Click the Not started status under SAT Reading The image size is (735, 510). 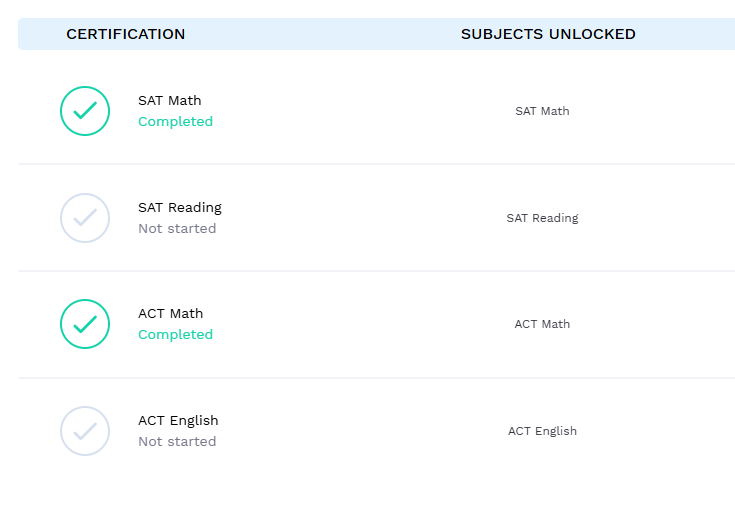coord(177,229)
